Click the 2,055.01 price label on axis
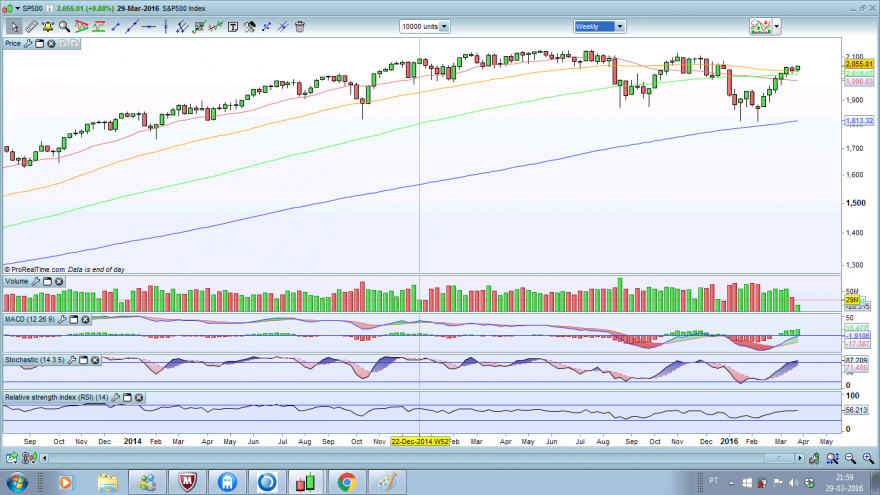880x495 pixels. point(859,64)
